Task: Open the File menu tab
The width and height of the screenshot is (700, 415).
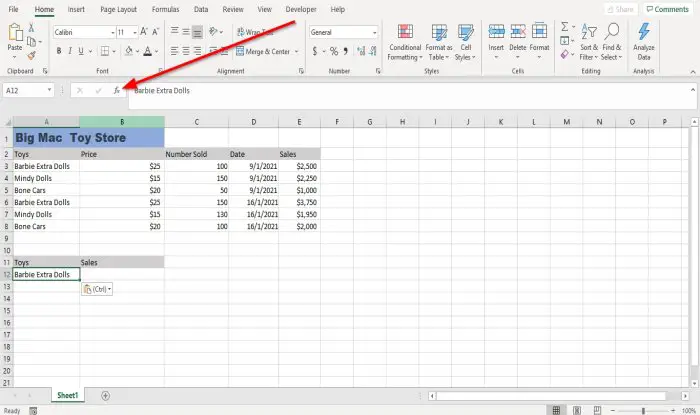Action: click(x=14, y=9)
